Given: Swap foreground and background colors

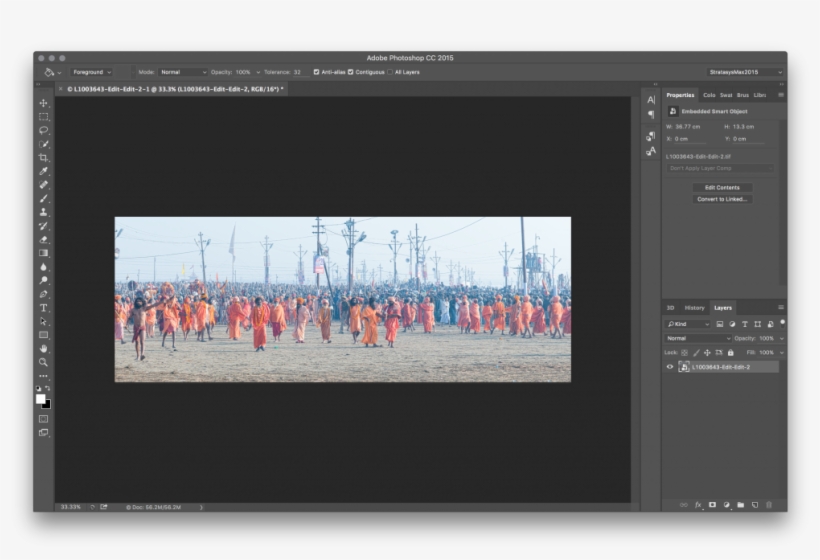Looking at the screenshot, I should pos(48,388).
